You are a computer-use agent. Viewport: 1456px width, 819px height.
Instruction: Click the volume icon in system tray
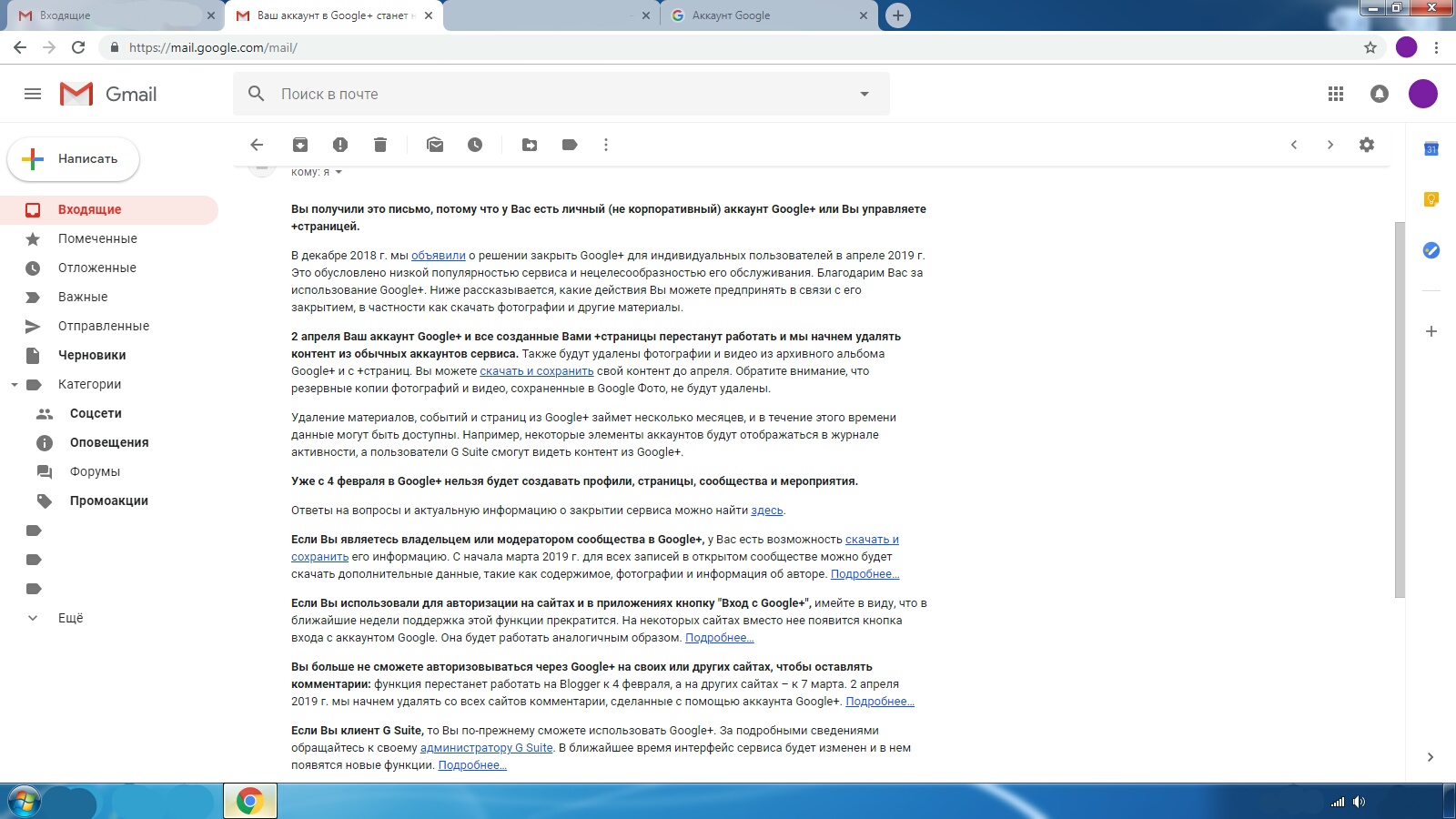(1359, 802)
